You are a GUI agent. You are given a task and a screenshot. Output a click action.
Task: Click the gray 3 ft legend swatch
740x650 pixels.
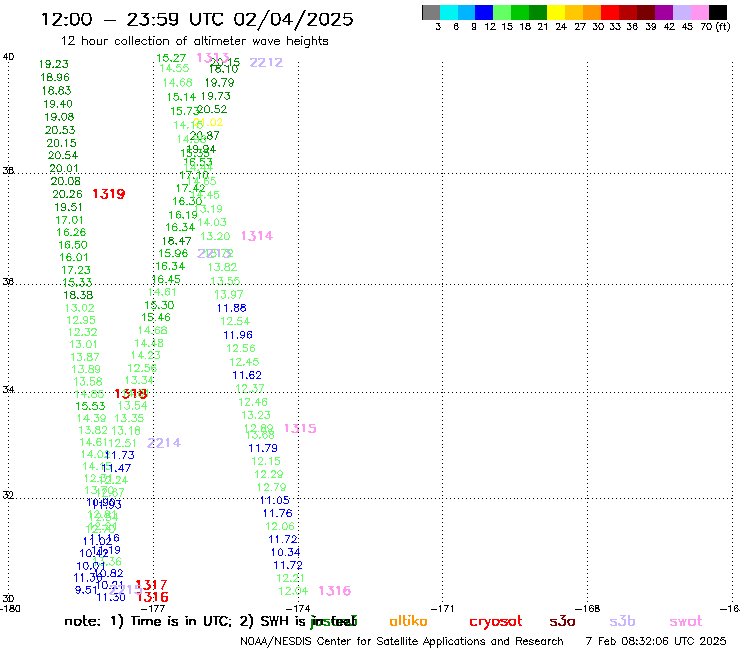click(x=431, y=12)
